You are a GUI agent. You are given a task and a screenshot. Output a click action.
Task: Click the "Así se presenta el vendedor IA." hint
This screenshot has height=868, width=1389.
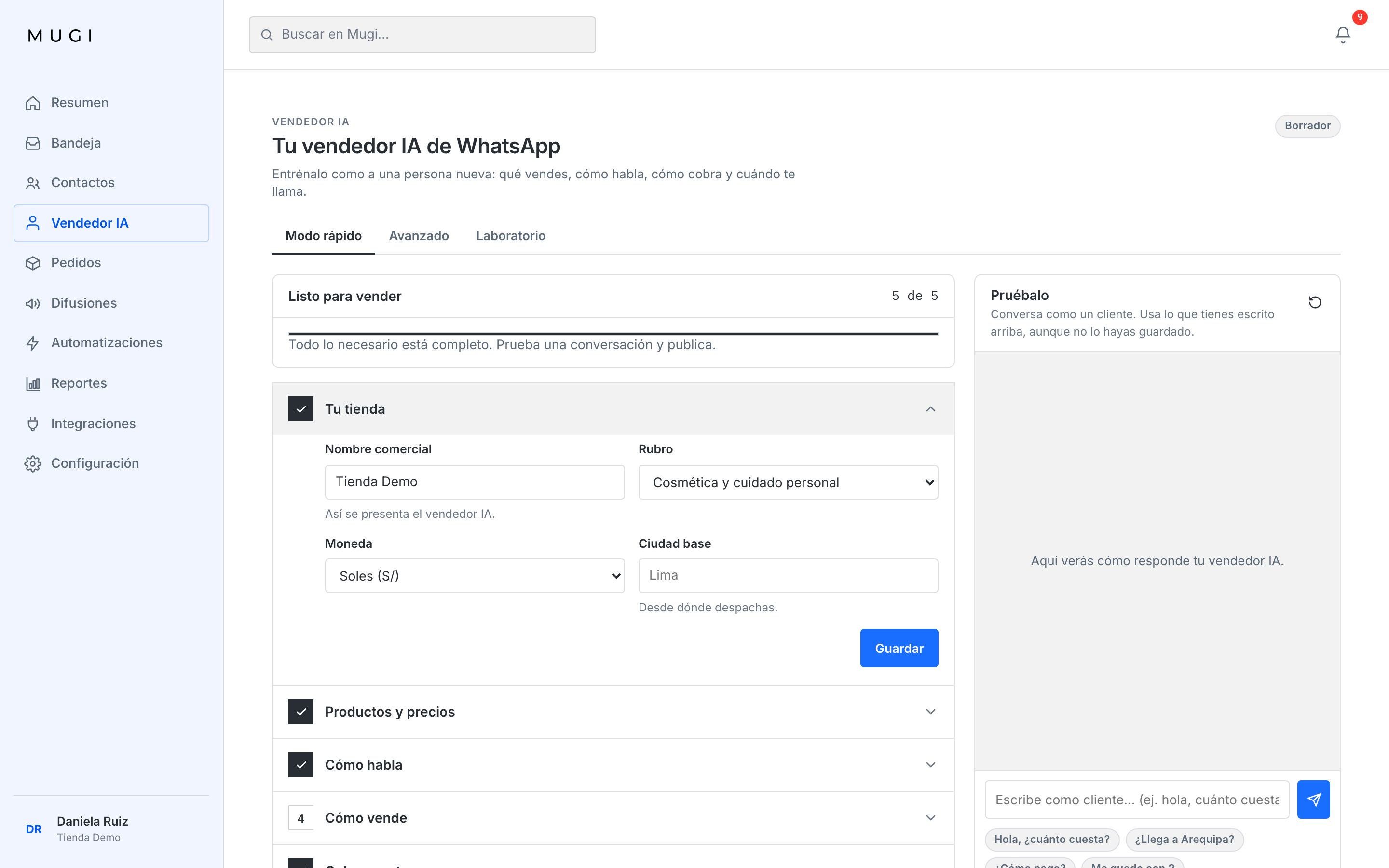tap(410, 514)
